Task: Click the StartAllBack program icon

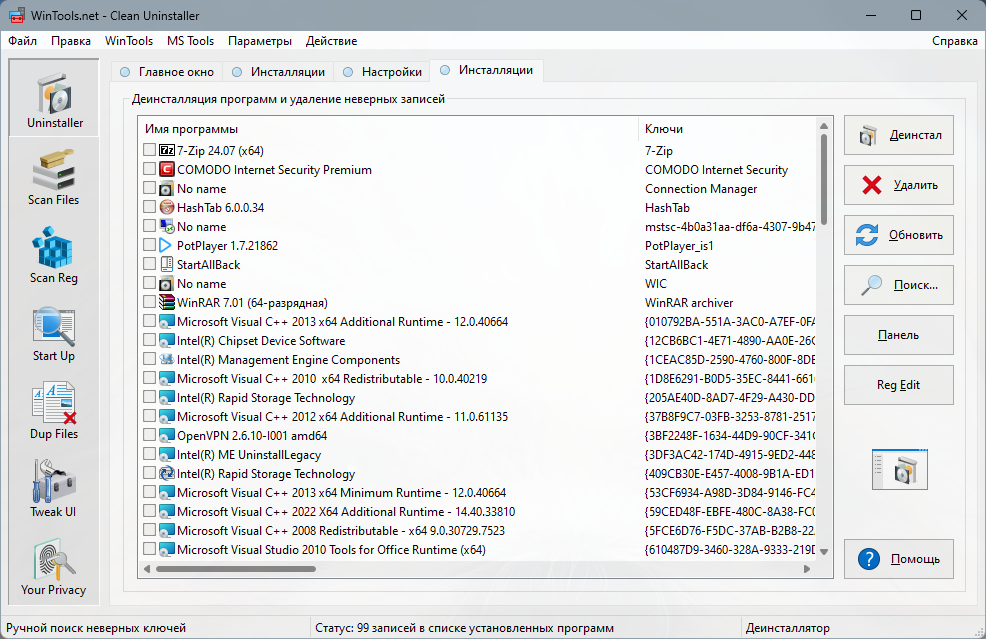Action: pyautogui.click(x=167, y=264)
